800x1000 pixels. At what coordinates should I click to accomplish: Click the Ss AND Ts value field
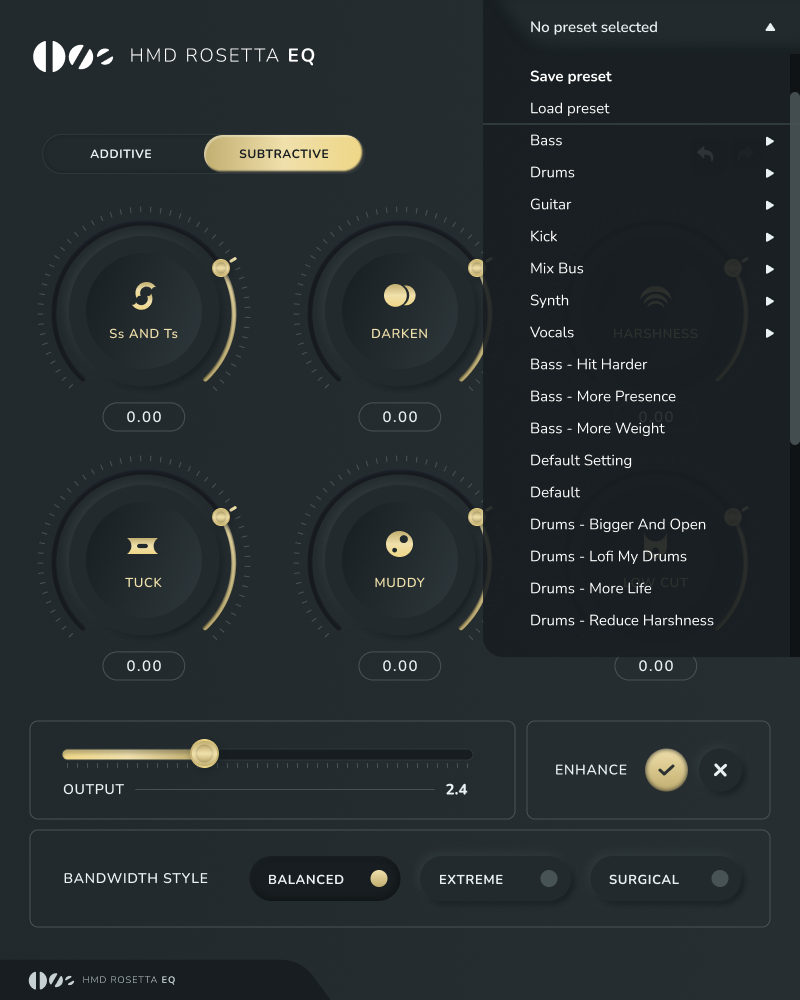143,416
